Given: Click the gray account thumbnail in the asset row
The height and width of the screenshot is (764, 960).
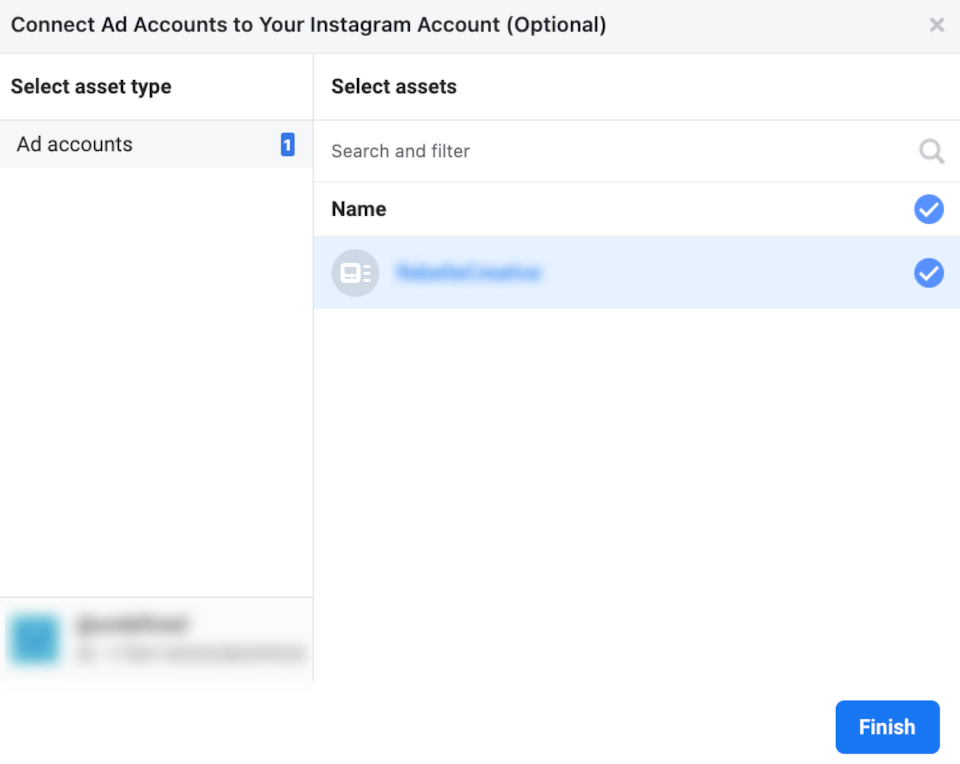Looking at the screenshot, I should tap(355, 272).
